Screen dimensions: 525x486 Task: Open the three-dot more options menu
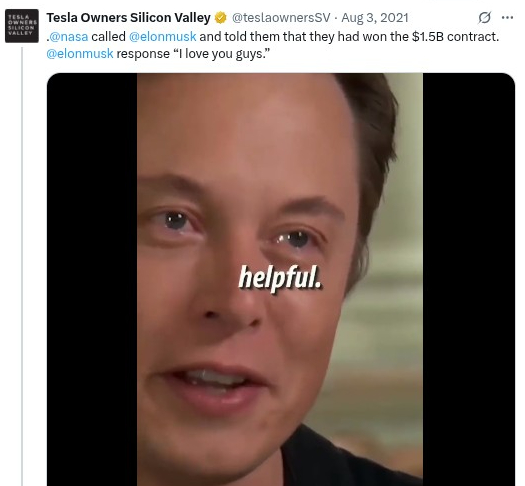tap(507, 17)
